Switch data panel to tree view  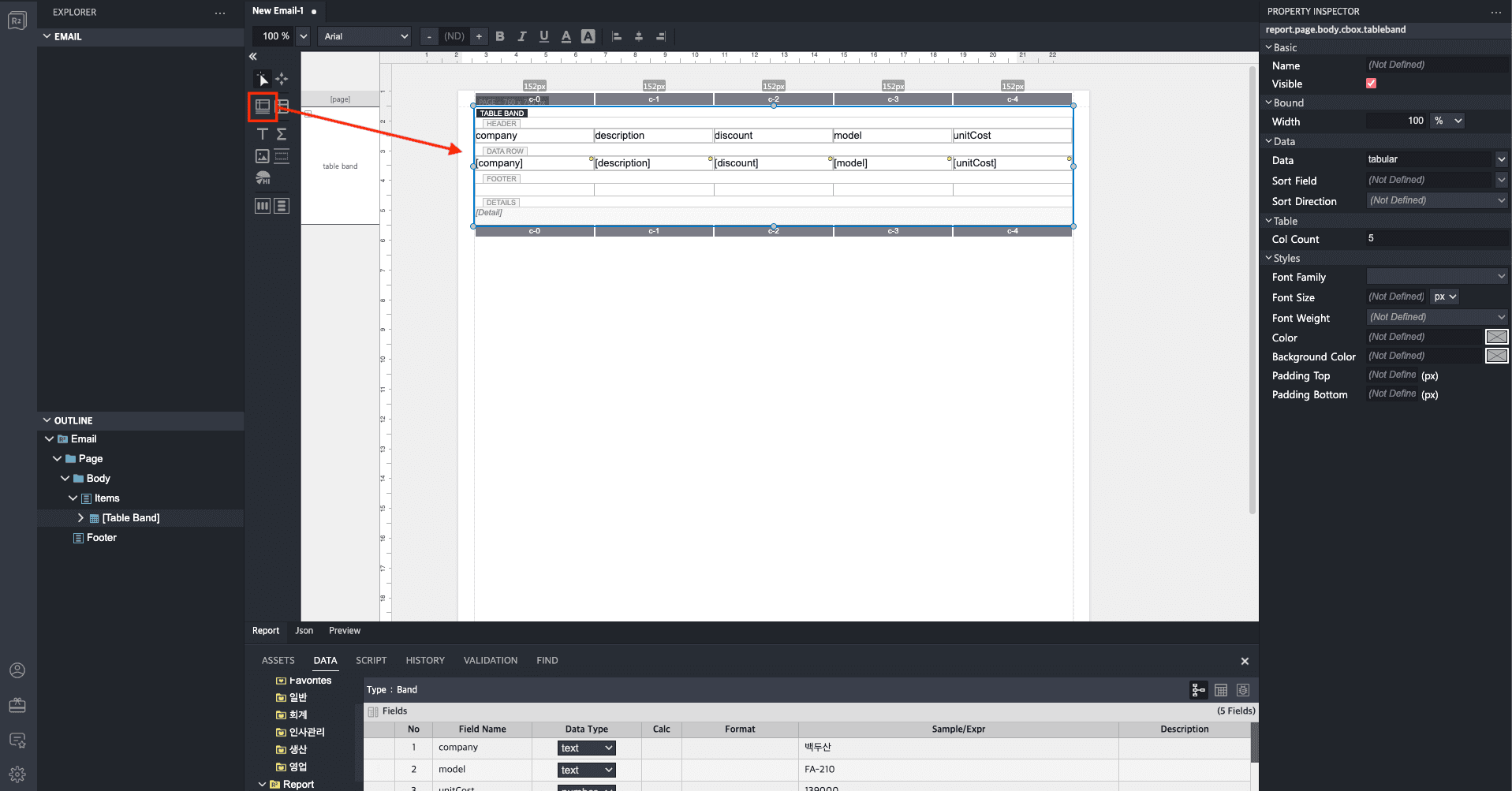(x=1199, y=690)
